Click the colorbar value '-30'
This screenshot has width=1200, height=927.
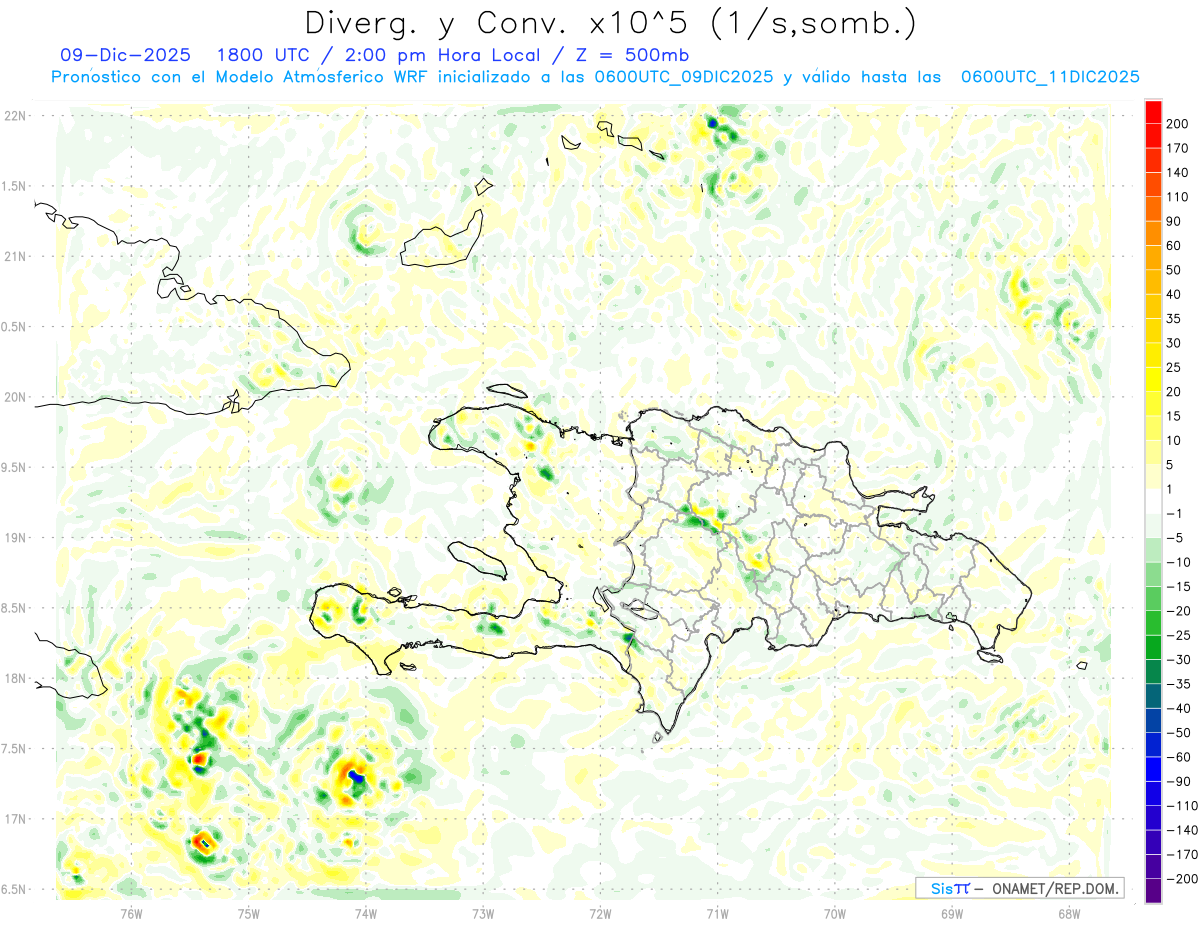tap(1179, 660)
